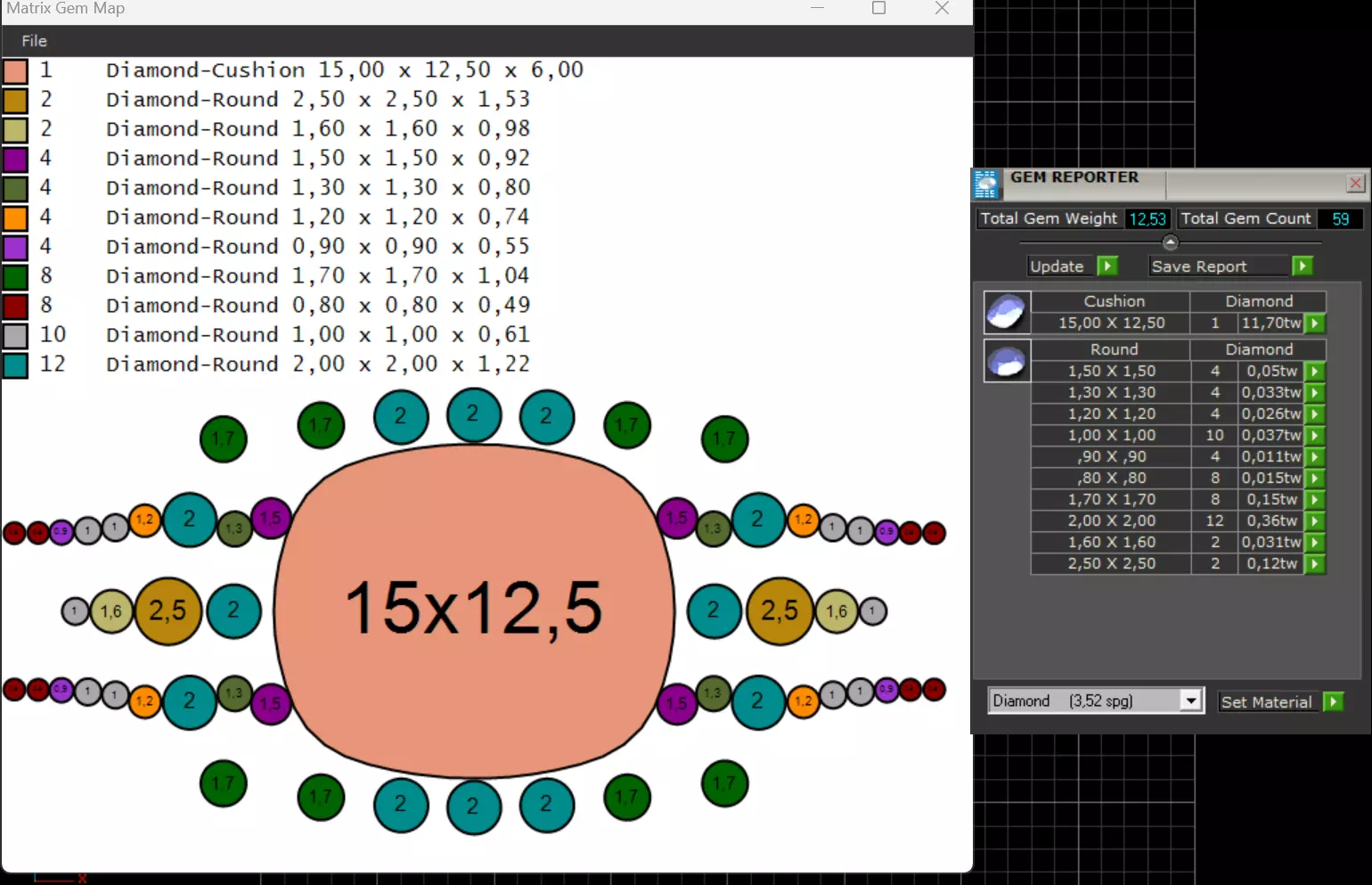This screenshot has width=1372, height=885.
Task: Maximize the Matrix Gem Map window
Action: click(x=878, y=8)
